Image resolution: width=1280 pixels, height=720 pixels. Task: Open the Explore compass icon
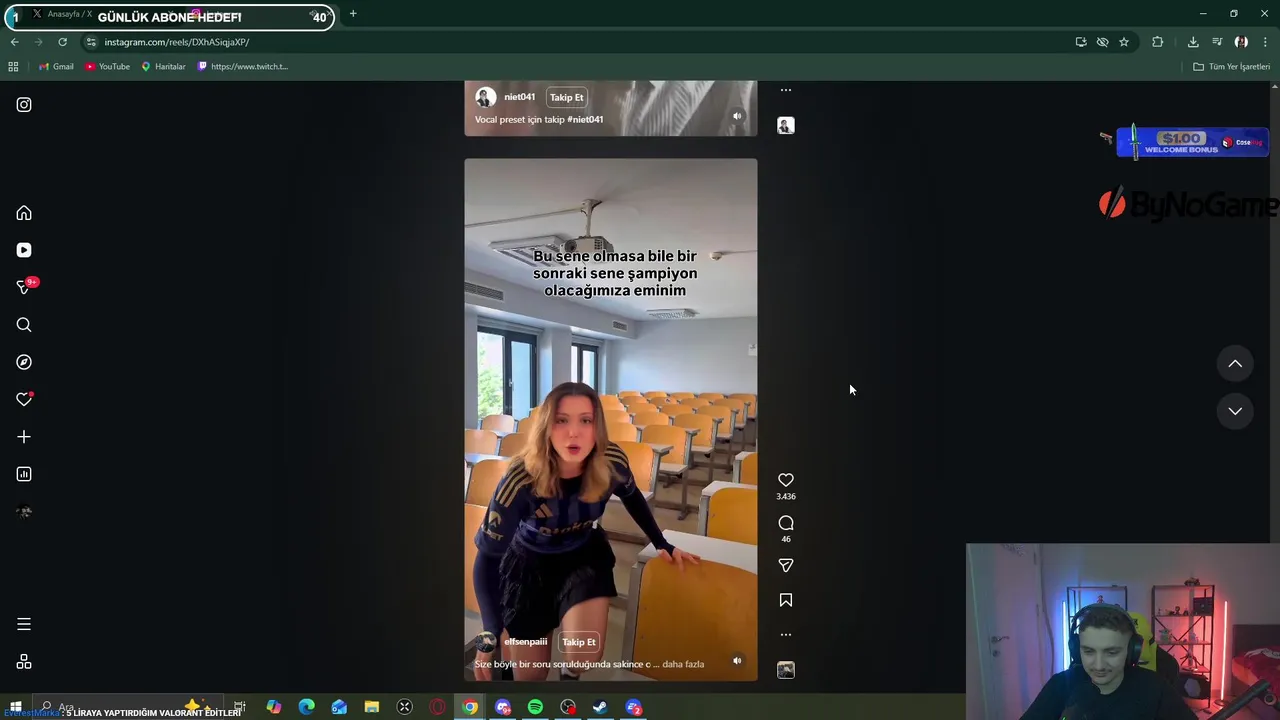[24, 362]
